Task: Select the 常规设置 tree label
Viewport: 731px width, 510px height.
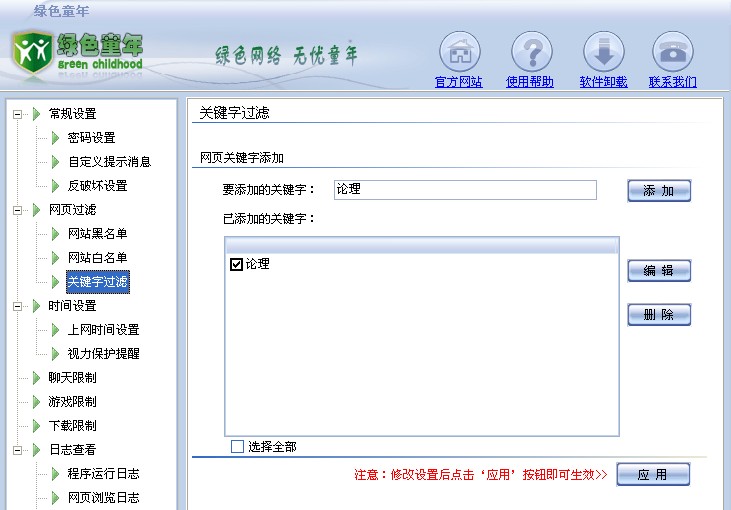Action: click(72, 114)
